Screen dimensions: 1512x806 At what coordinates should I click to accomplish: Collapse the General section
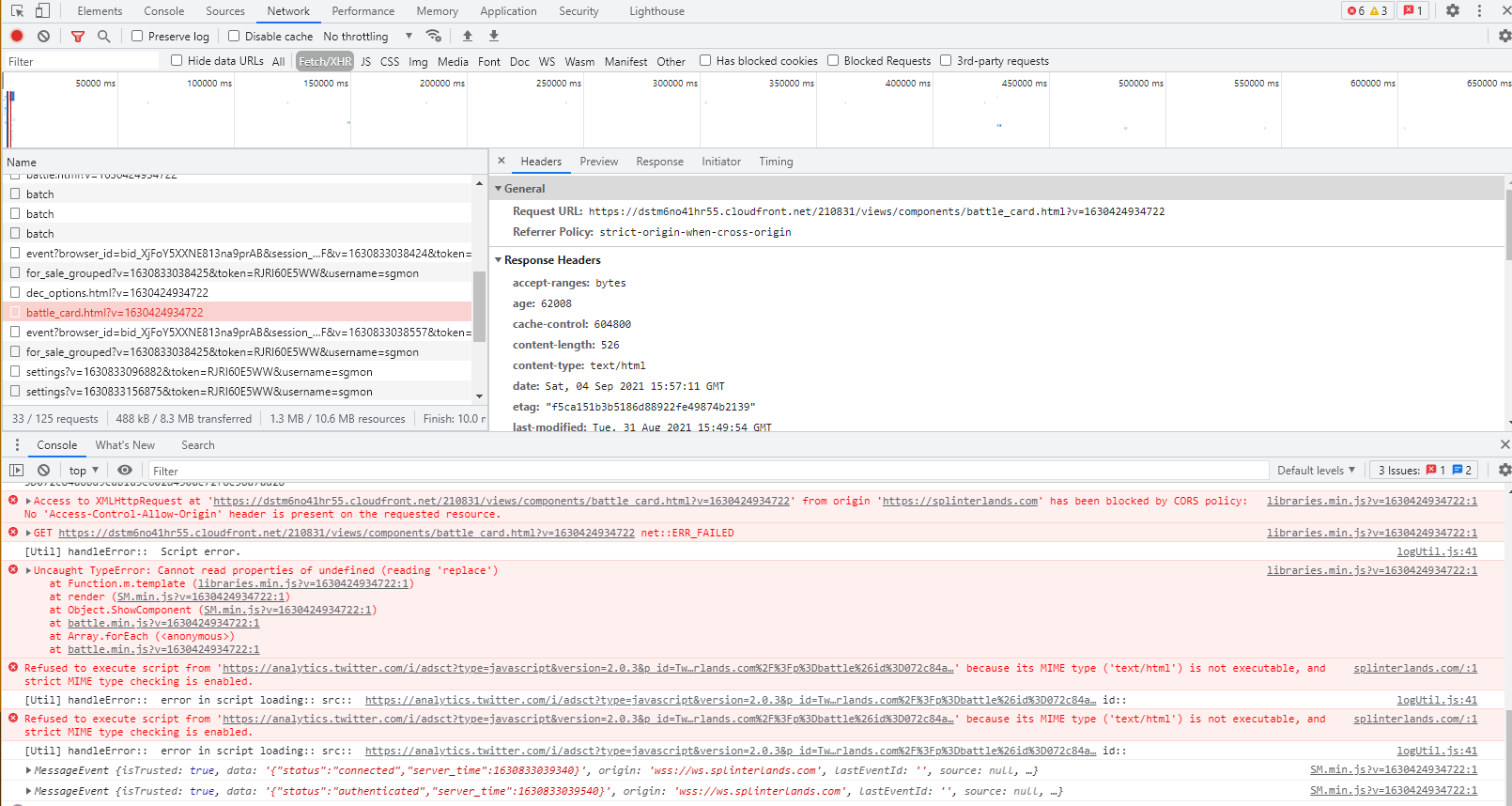click(499, 189)
